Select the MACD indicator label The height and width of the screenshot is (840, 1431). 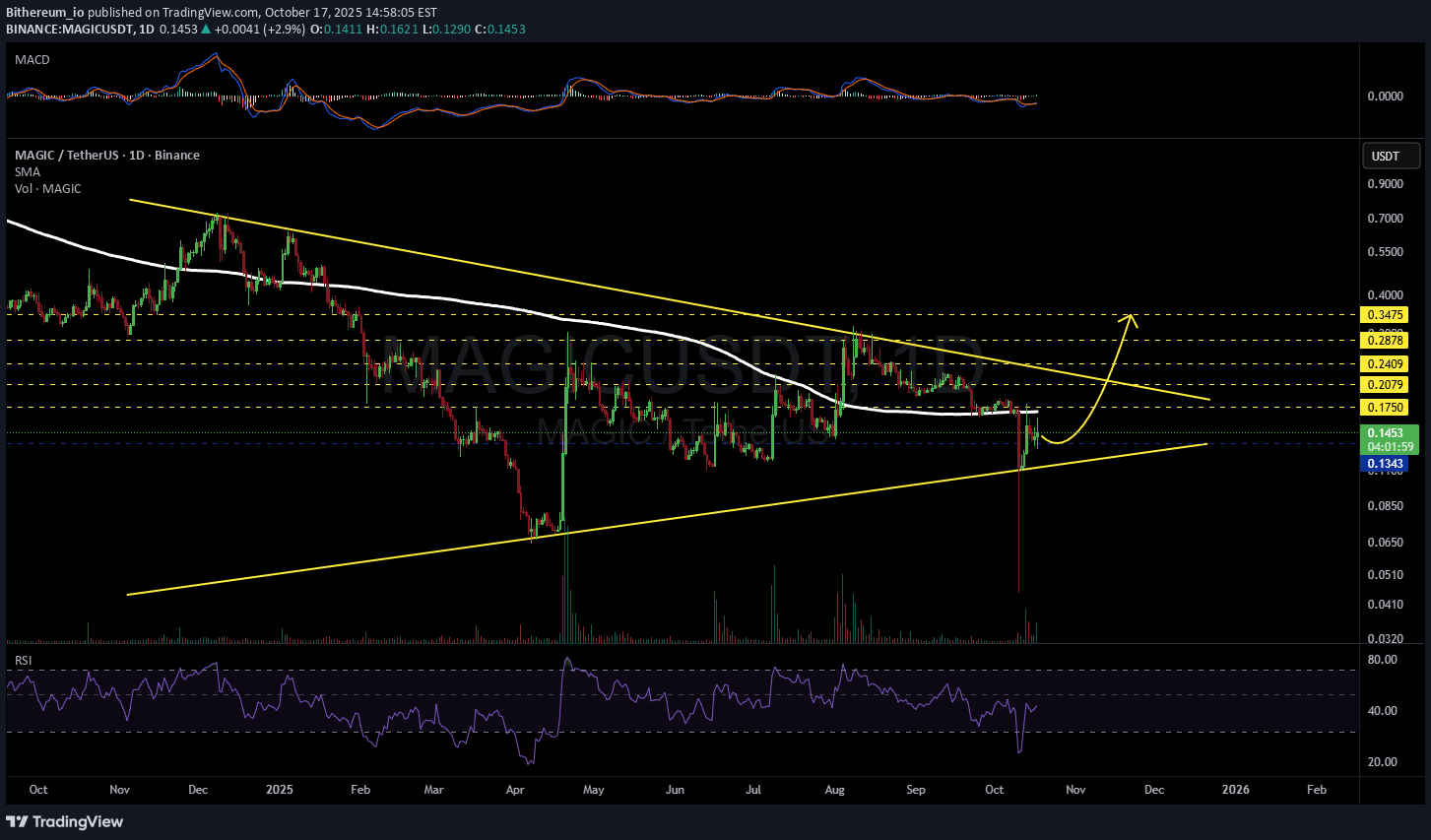(32, 60)
